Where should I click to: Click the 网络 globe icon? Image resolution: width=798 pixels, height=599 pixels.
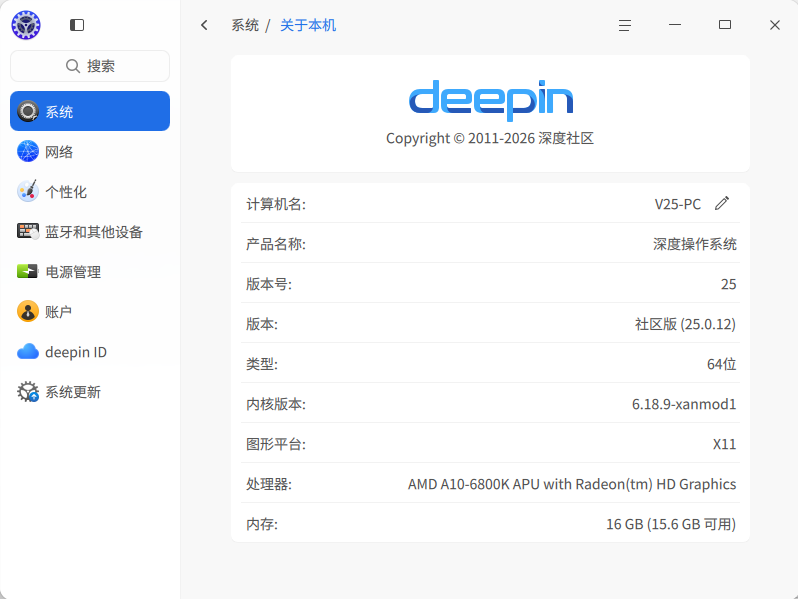[x=27, y=151]
